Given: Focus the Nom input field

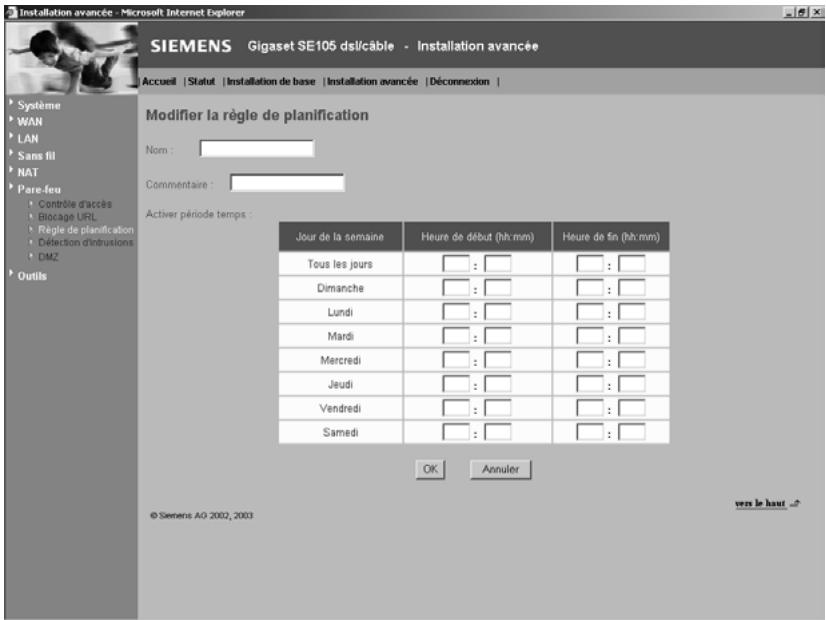Looking at the screenshot, I should [257, 149].
